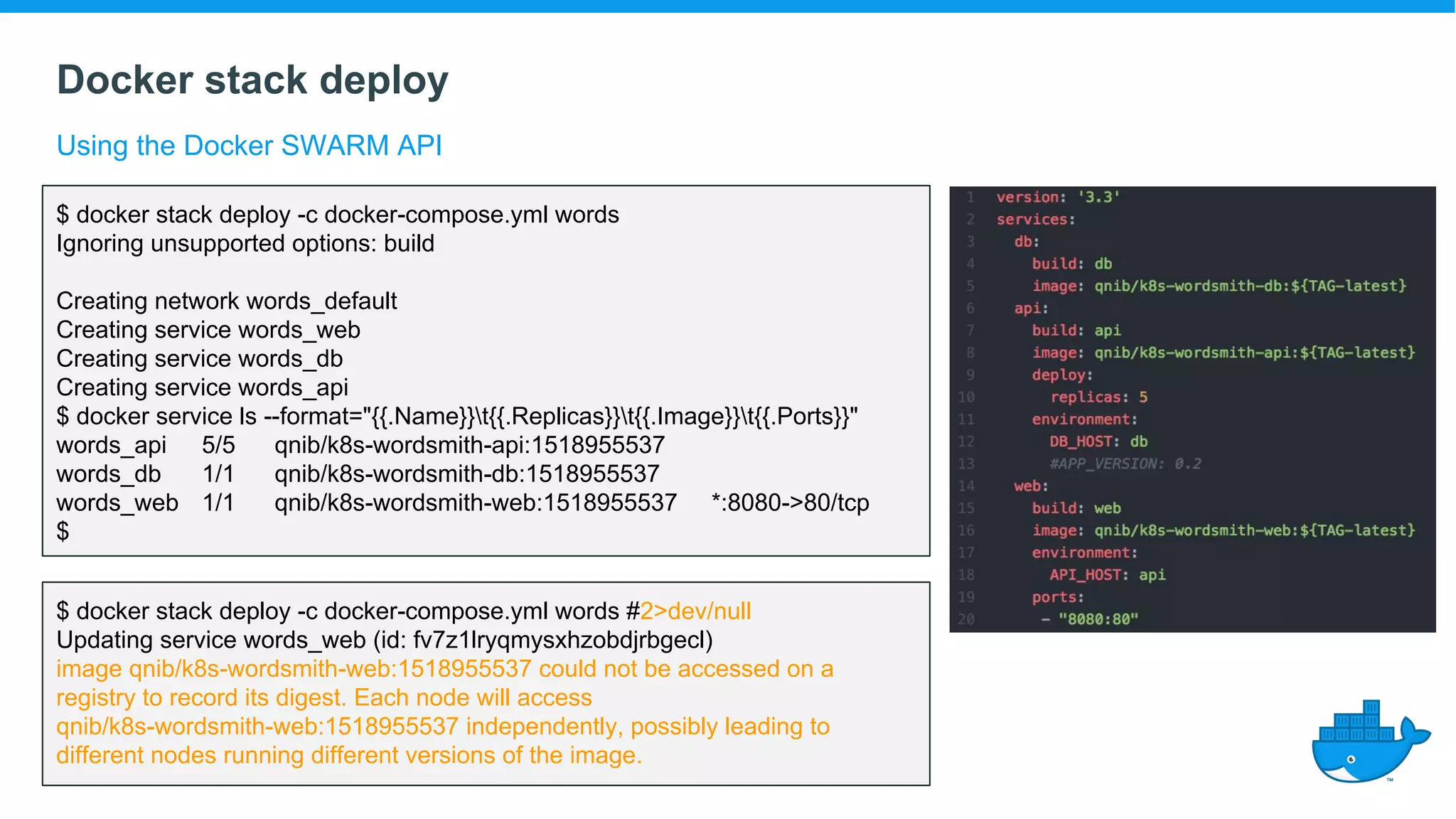Click the lone '$' prompt after words_web row
The height and width of the screenshot is (819, 1456).
pos(63,532)
